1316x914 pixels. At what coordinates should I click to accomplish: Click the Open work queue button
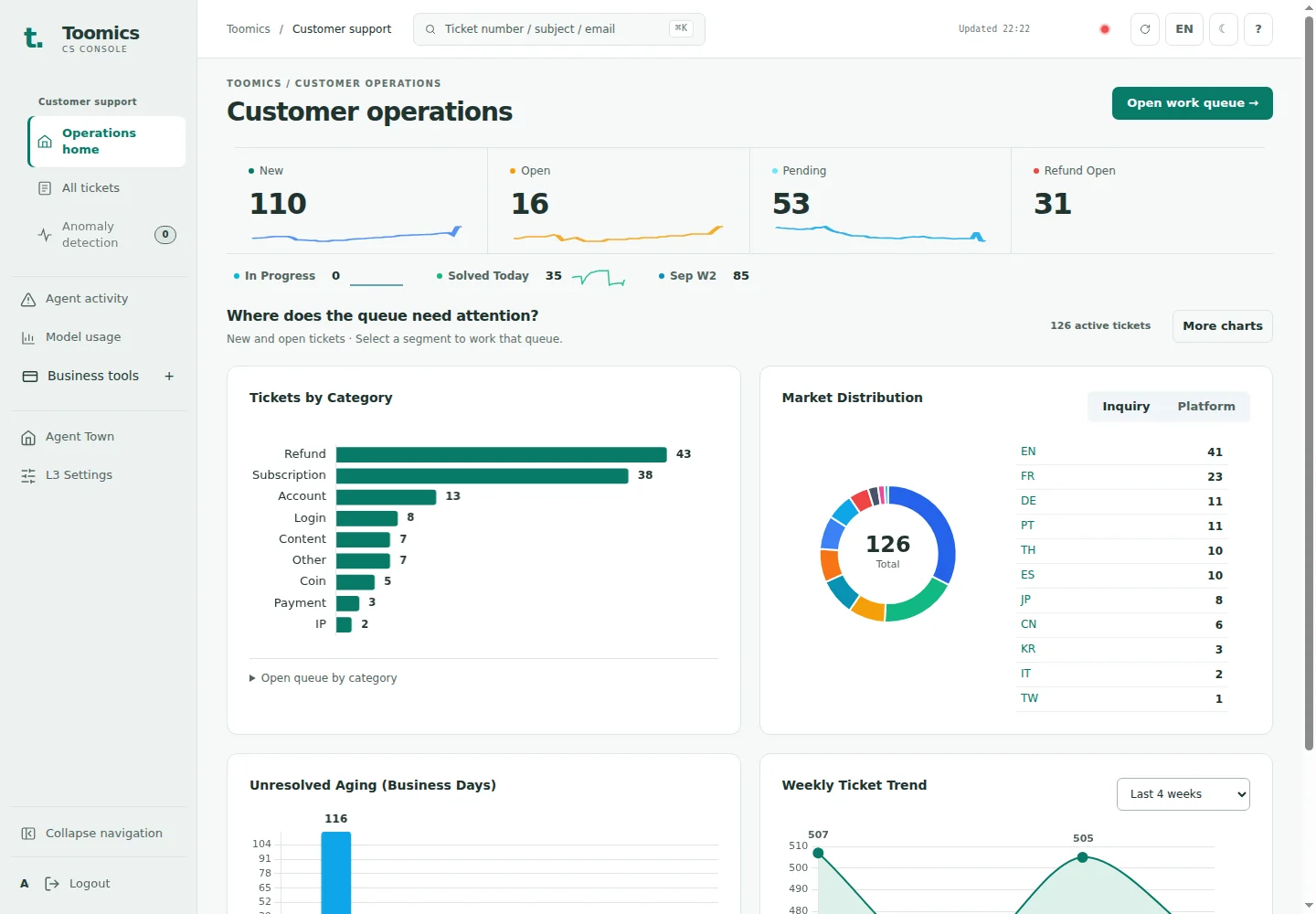pyautogui.click(x=1192, y=103)
